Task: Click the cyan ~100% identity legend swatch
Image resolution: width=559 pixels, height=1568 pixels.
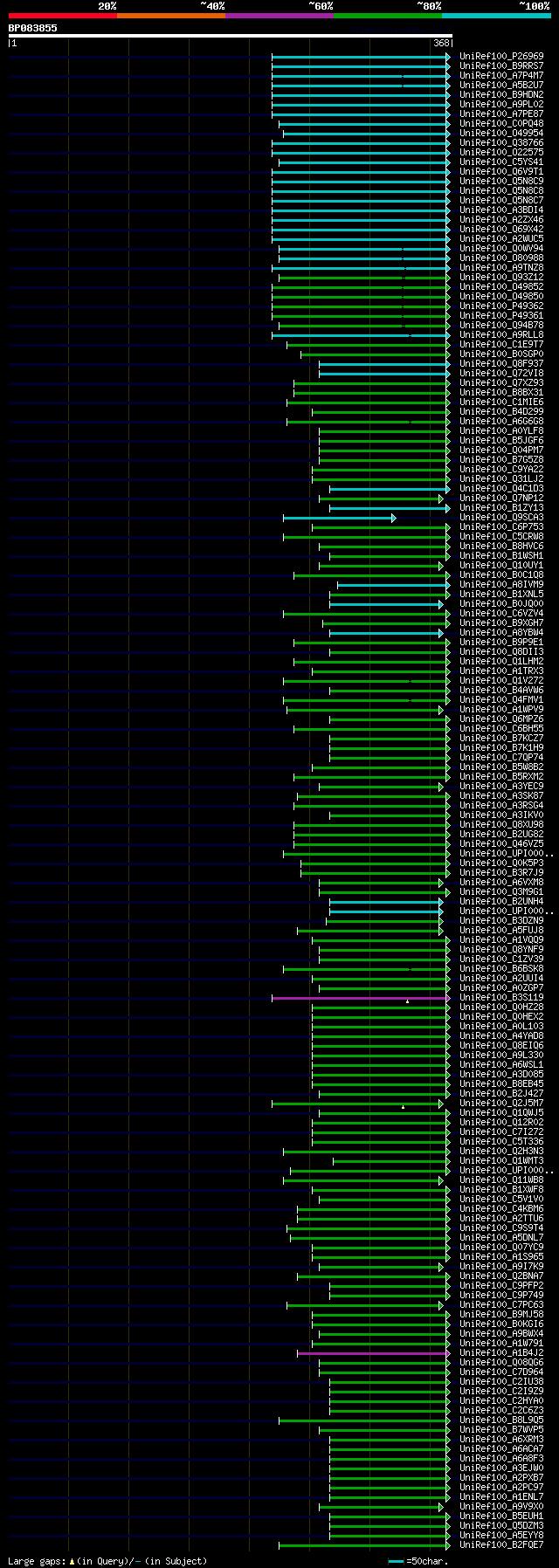Action: [x=496, y=16]
